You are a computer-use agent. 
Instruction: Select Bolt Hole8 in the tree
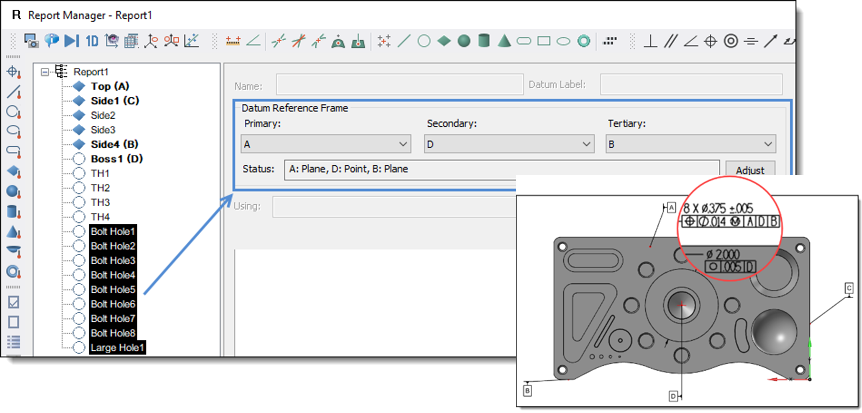click(x=113, y=333)
